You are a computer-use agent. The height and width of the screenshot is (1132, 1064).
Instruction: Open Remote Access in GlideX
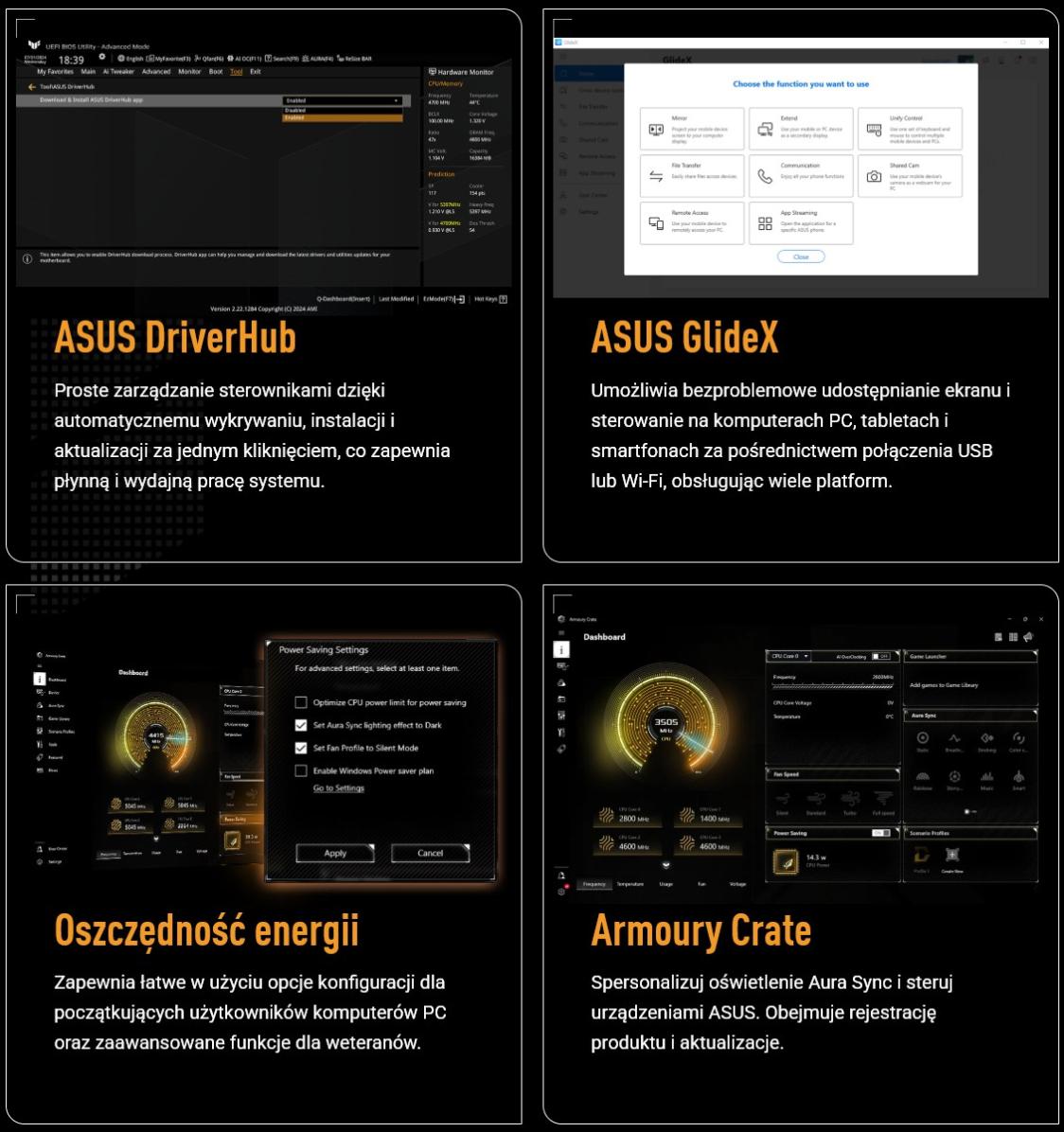(692, 223)
